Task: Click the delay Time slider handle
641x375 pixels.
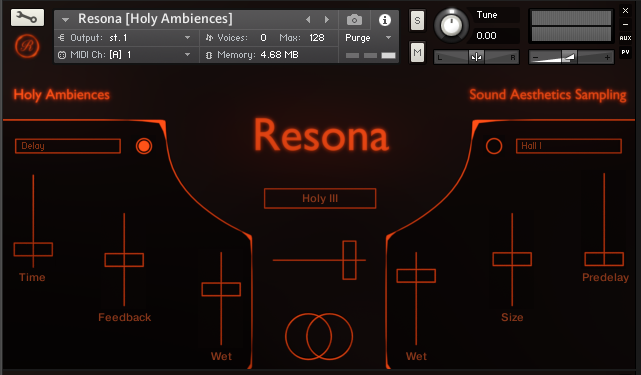Action: (33, 249)
